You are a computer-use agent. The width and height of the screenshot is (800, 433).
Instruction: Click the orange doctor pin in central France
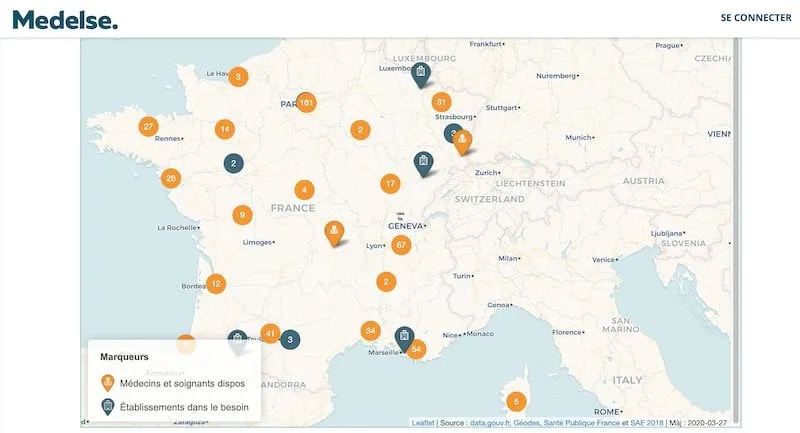pos(333,232)
